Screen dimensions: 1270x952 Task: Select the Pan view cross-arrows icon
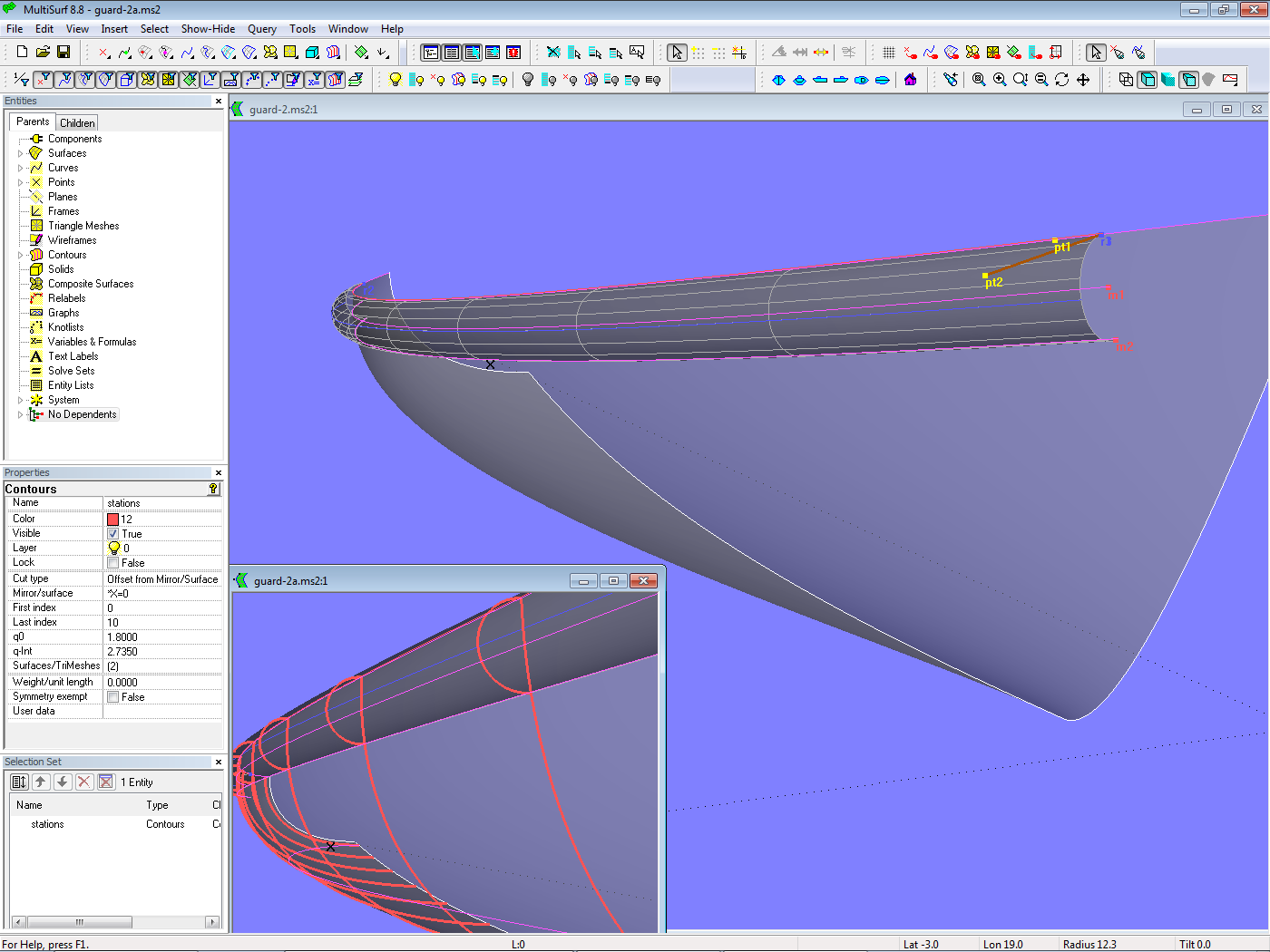point(1083,80)
